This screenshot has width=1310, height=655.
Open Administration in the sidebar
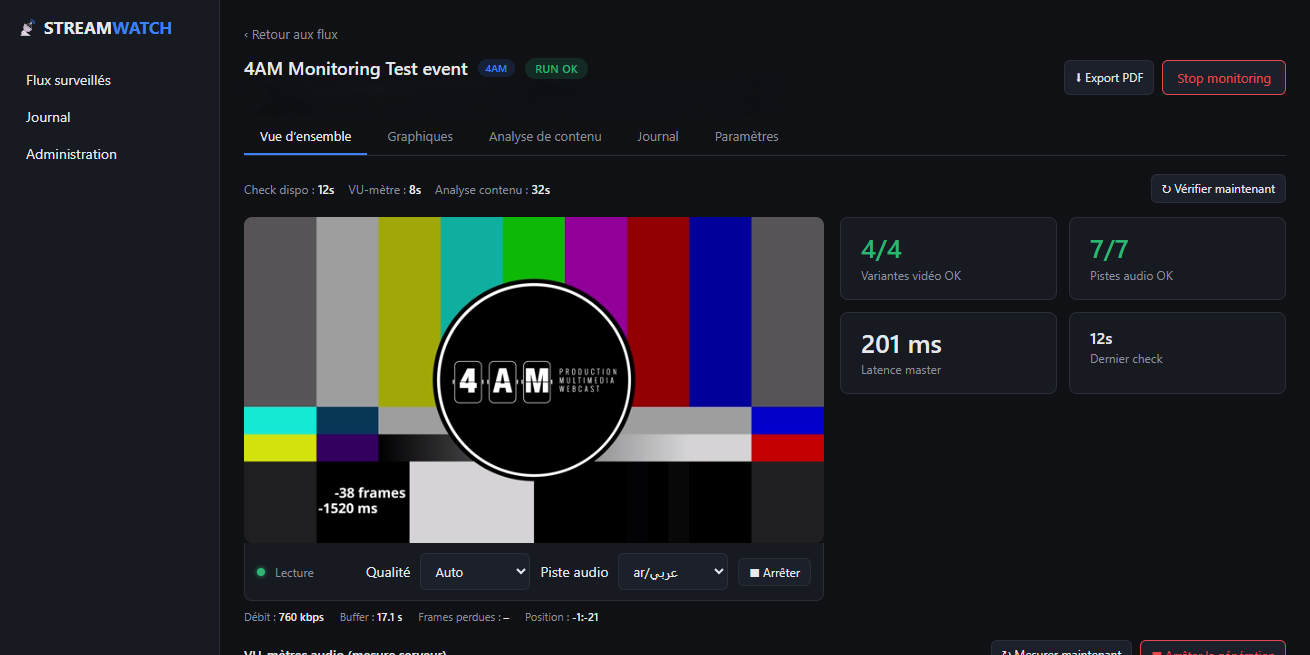[x=71, y=154]
